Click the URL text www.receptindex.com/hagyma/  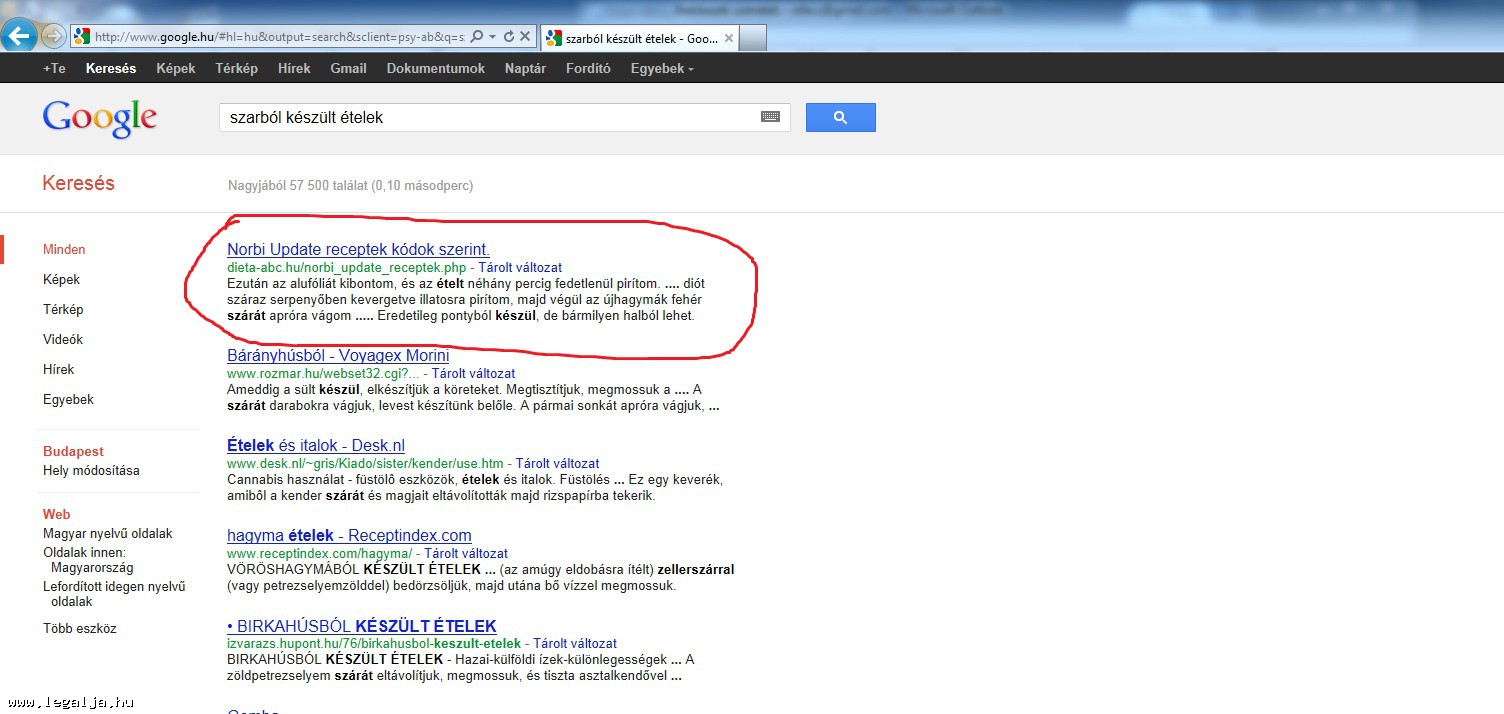319,553
